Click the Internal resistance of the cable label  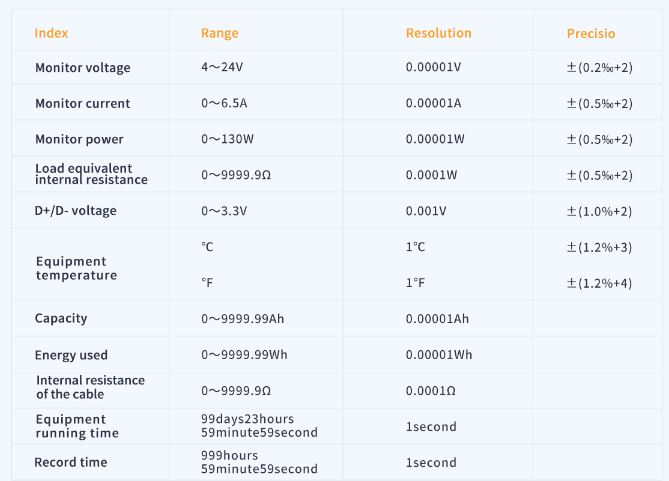(x=90, y=387)
